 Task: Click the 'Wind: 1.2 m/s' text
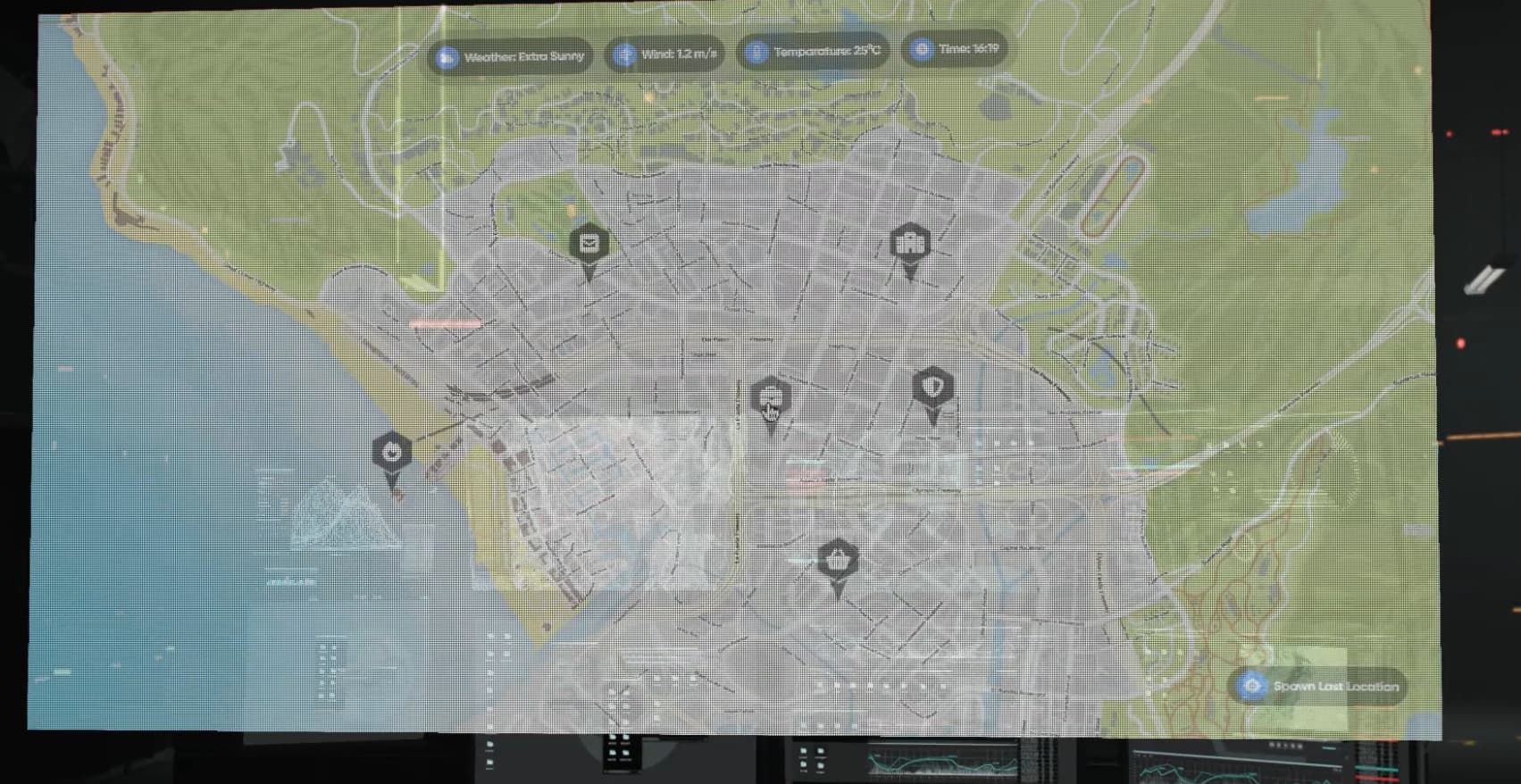pyautogui.click(x=679, y=54)
